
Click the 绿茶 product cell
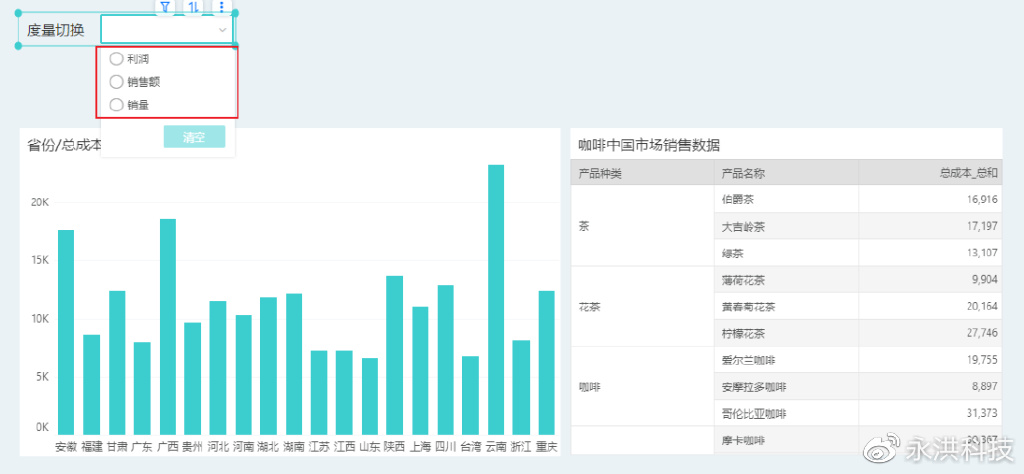click(786, 253)
